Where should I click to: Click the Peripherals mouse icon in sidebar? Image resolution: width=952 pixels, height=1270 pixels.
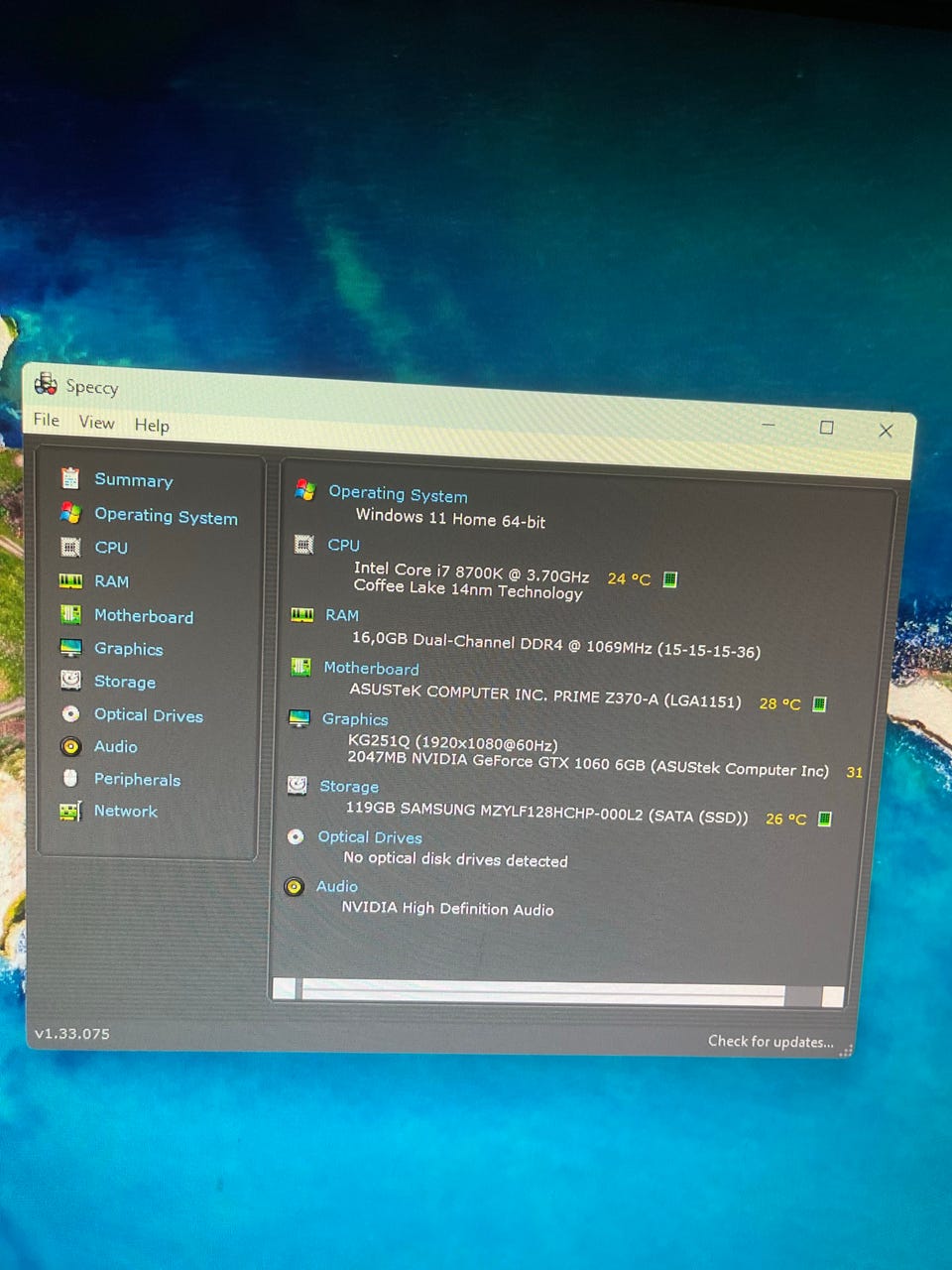[x=70, y=778]
